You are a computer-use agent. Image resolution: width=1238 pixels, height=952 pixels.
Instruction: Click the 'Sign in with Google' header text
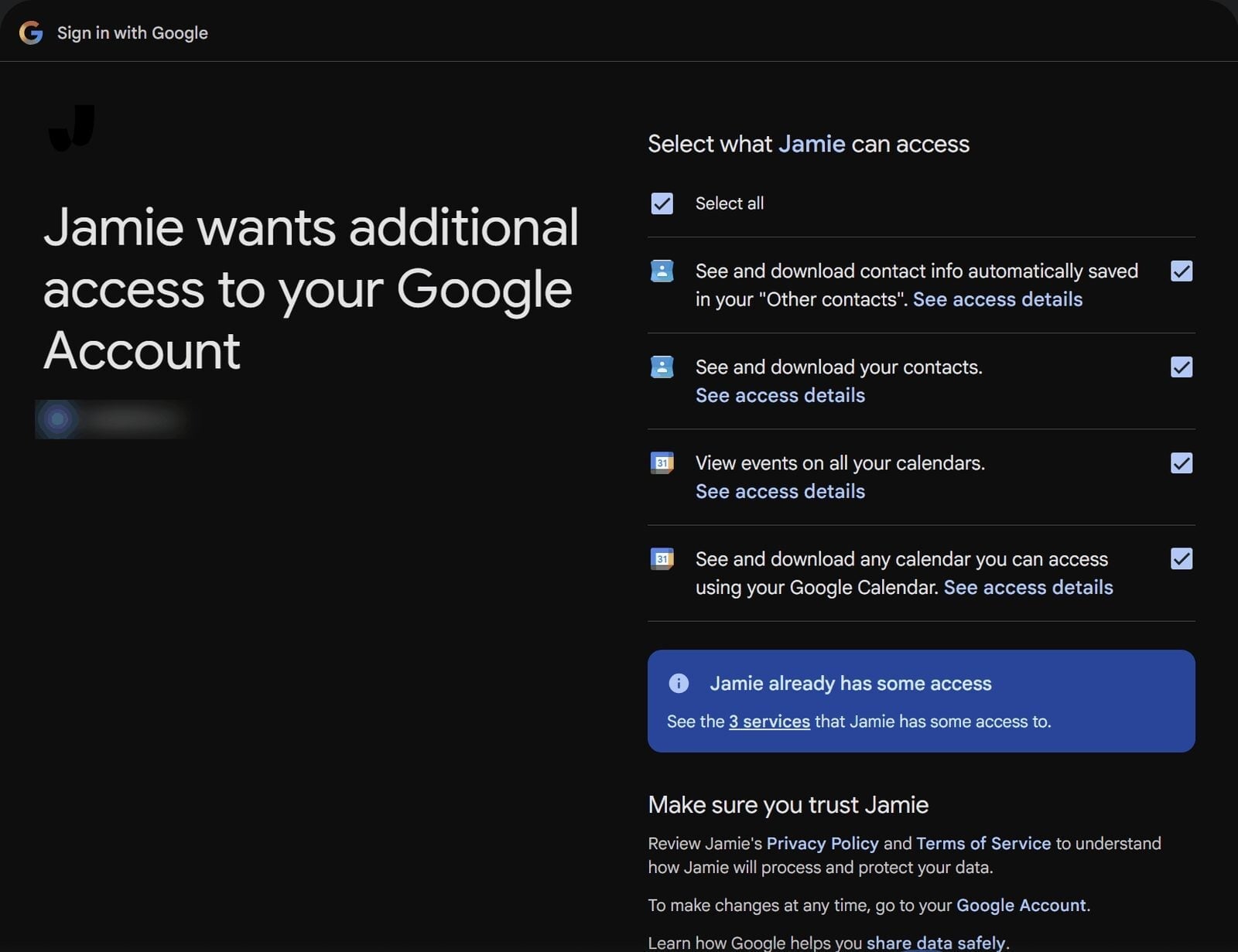coord(132,32)
